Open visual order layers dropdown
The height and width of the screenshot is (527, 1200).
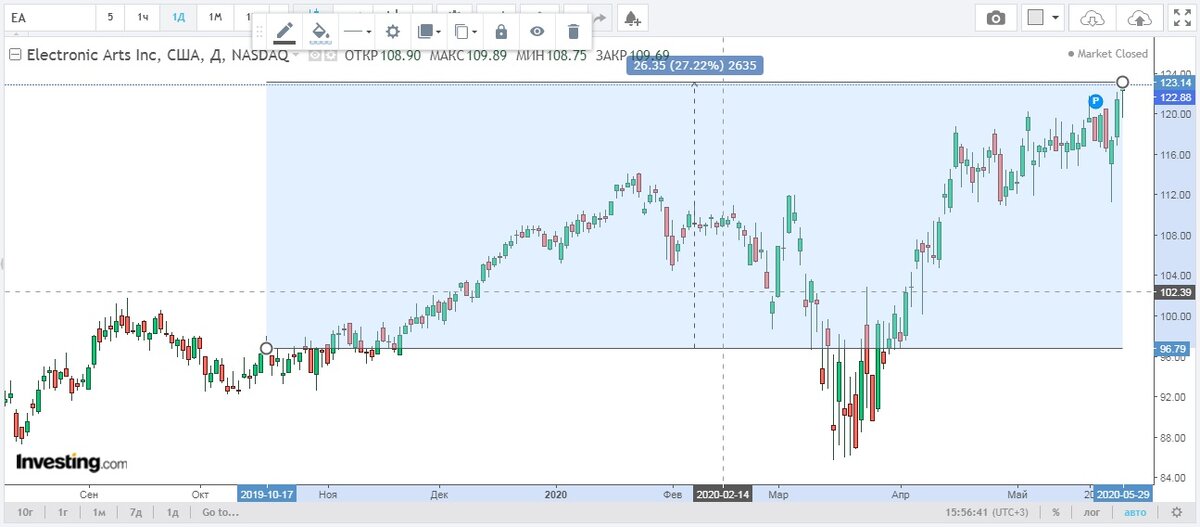point(429,31)
